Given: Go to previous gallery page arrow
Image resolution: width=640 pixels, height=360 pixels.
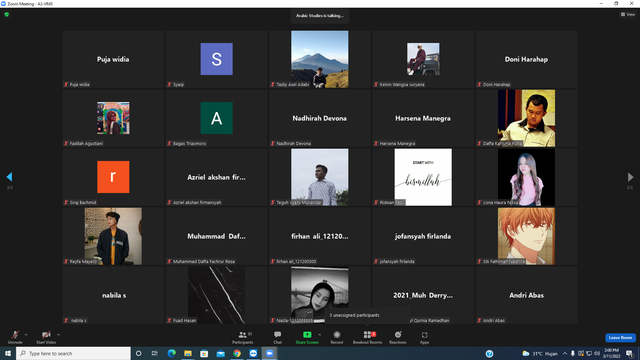Looking at the screenshot, I should coord(9,177).
